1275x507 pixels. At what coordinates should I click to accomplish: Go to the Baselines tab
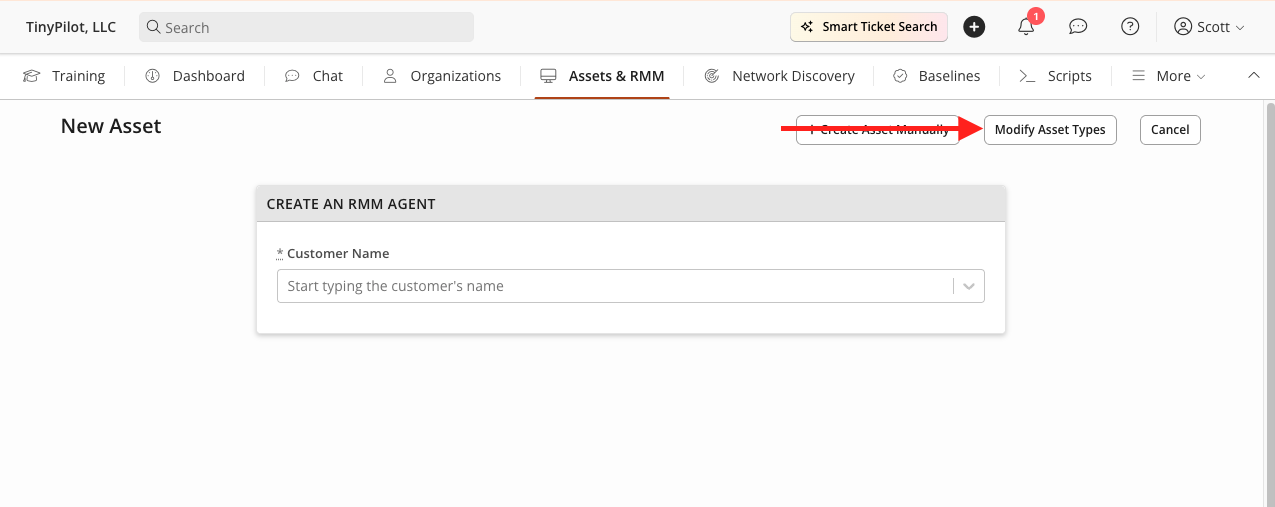(936, 76)
